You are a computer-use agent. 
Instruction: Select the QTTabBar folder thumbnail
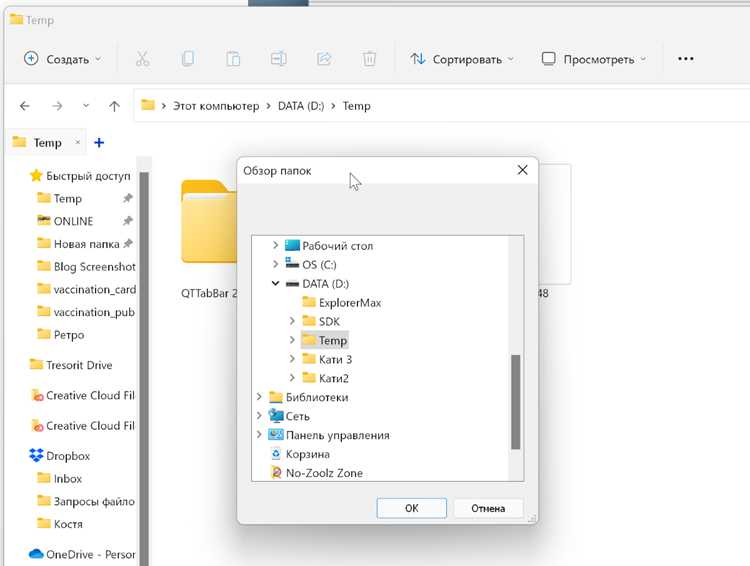coord(209,222)
